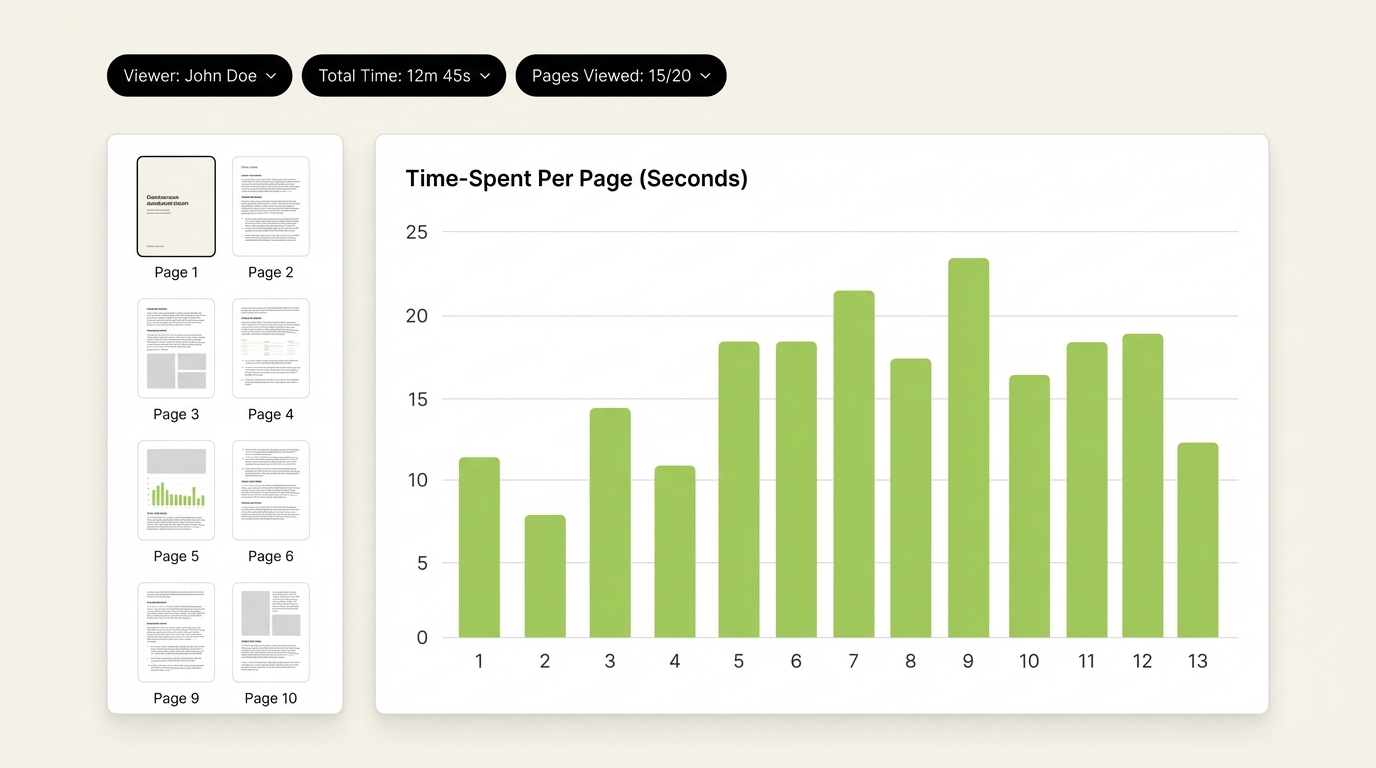Open the Page 4 text thumbnail

pos(271,348)
